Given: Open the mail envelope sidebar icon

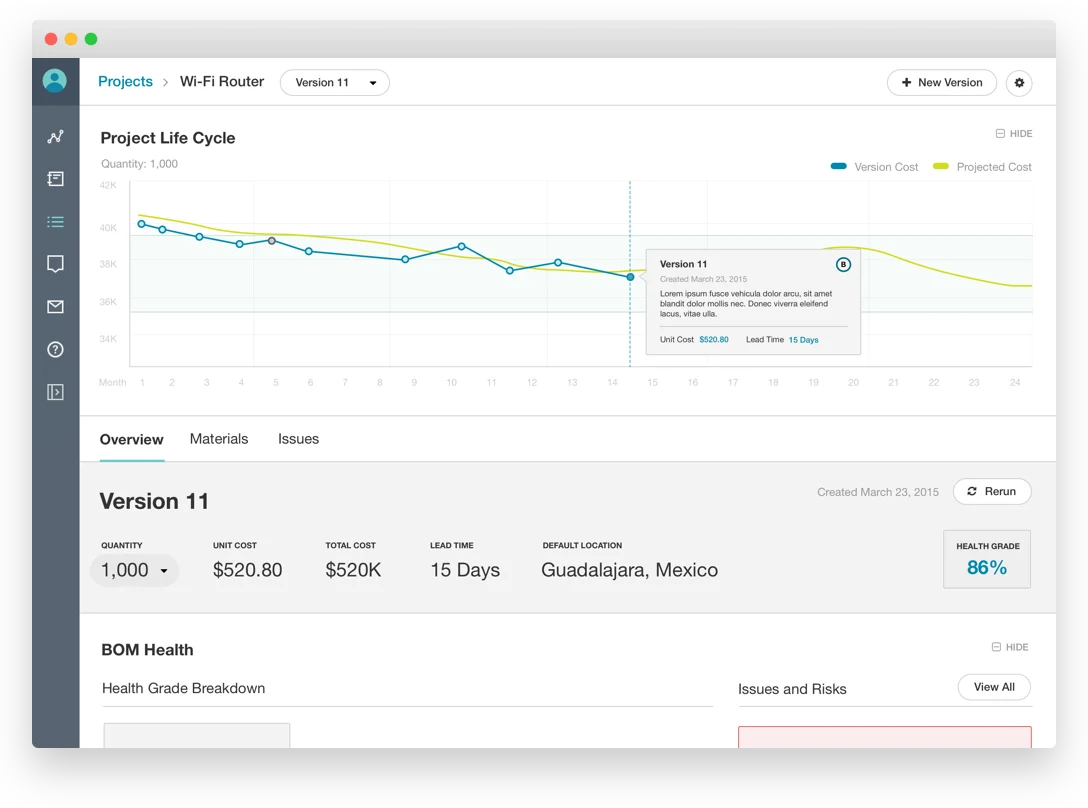Looking at the screenshot, I should click(56, 307).
